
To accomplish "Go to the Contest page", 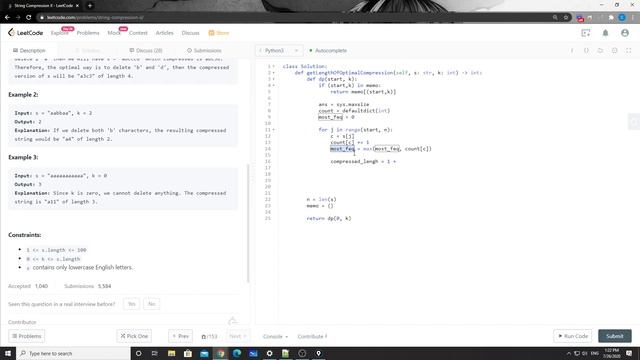I will (138, 33).
